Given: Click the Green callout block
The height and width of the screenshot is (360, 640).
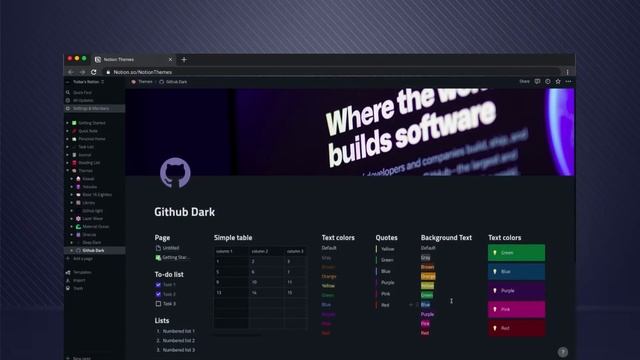Looking at the screenshot, I should click(516, 253).
